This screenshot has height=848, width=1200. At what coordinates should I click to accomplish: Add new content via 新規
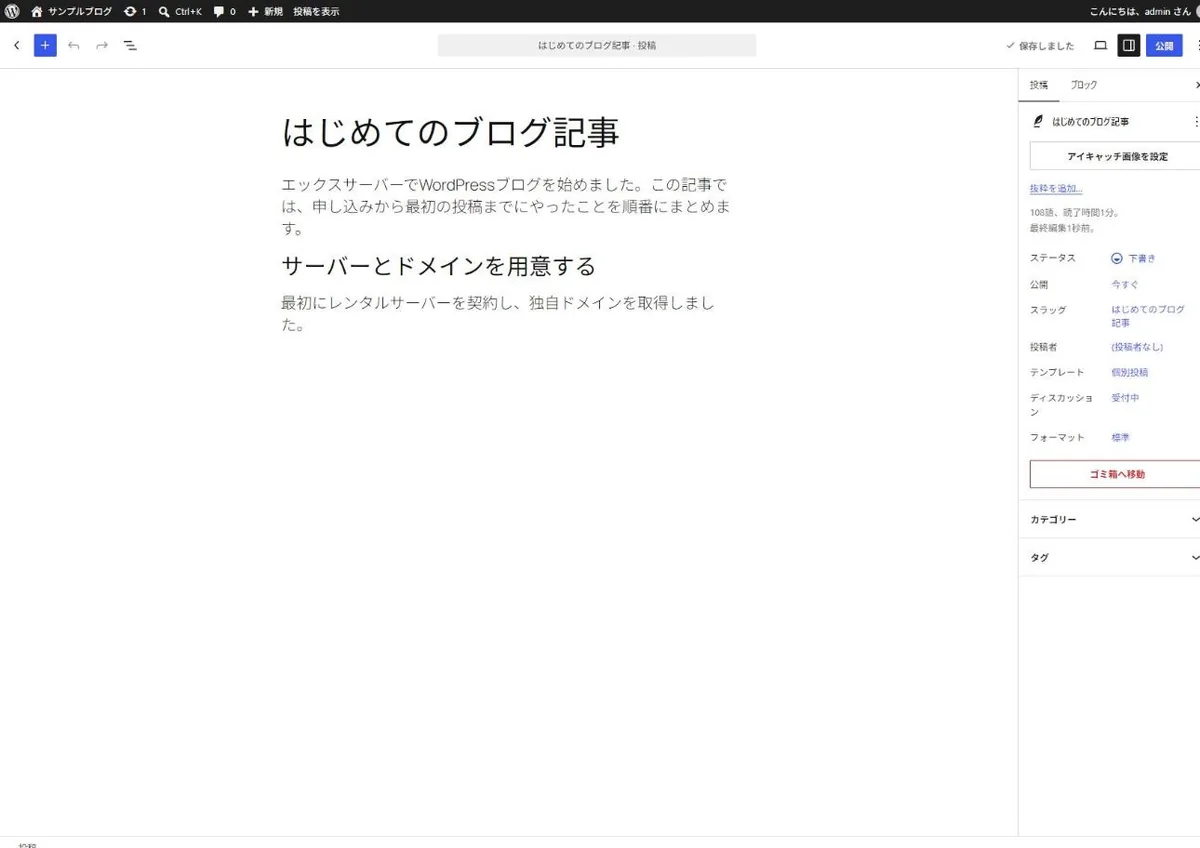click(x=266, y=11)
